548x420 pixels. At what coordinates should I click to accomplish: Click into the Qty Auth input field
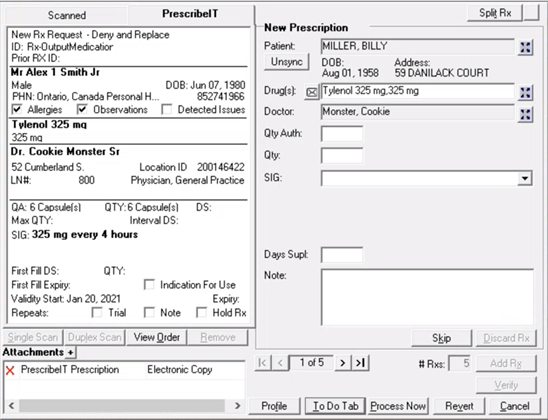[342, 134]
